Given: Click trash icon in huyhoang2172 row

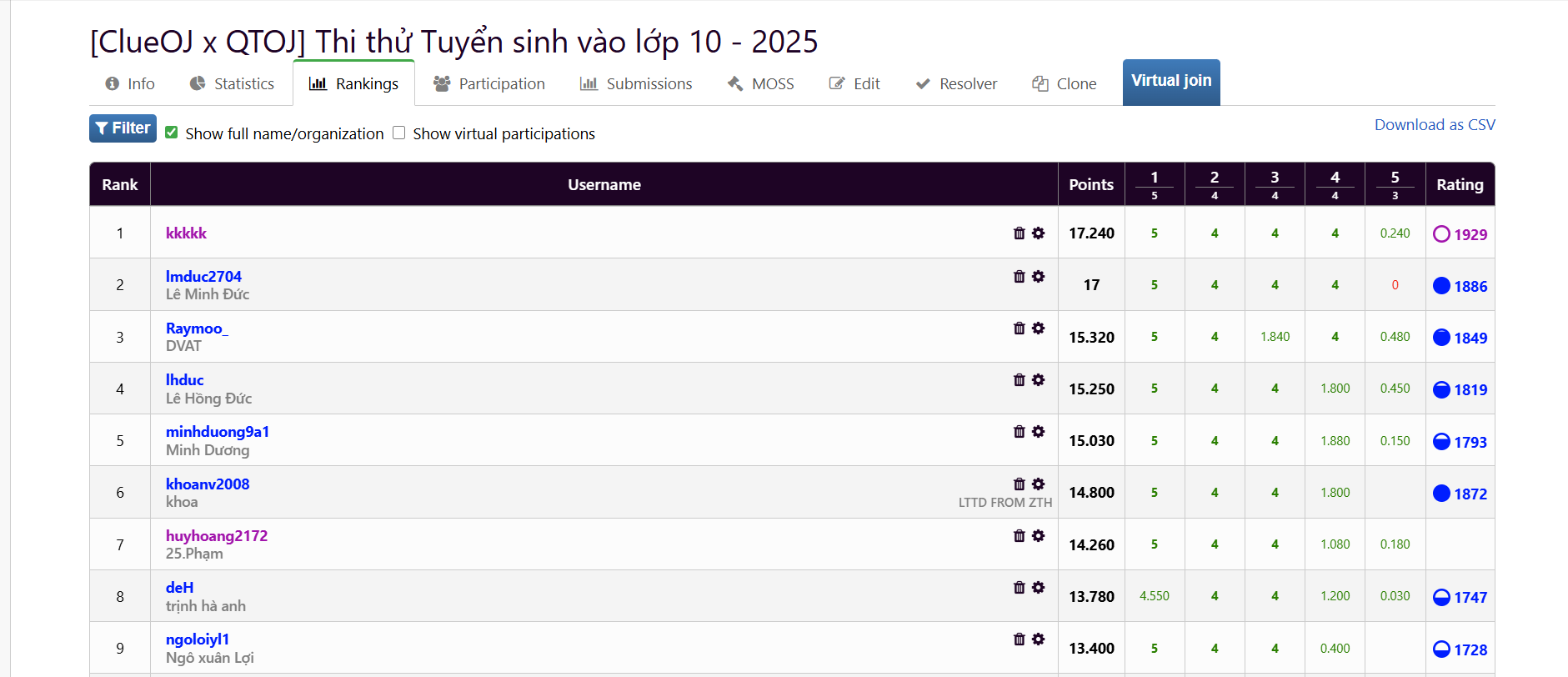Looking at the screenshot, I should click(x=1019, y=535).
